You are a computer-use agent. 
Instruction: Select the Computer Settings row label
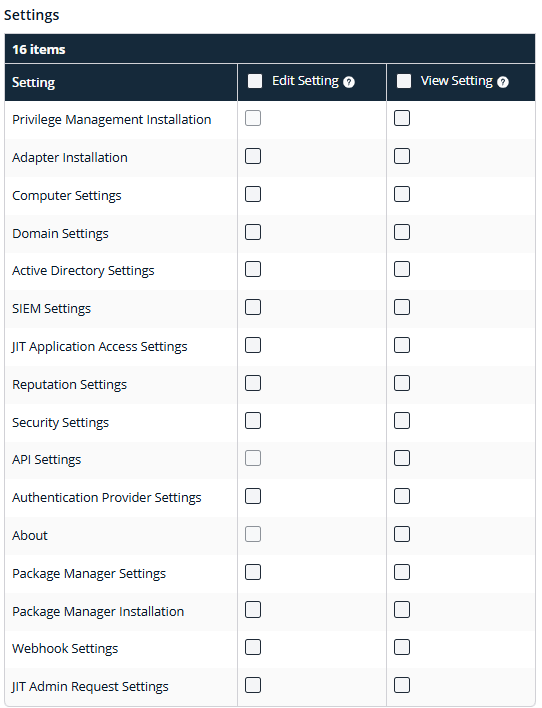(x=67, y=196)
